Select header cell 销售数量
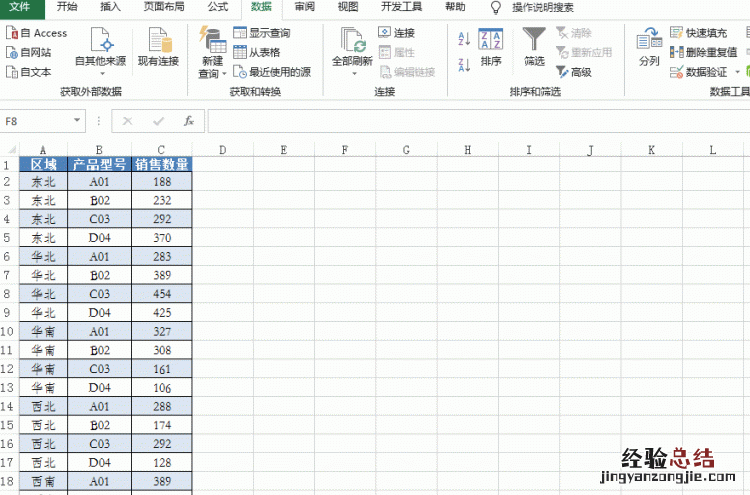This screenshot has width=750, height=495. [x=162, y=165]
